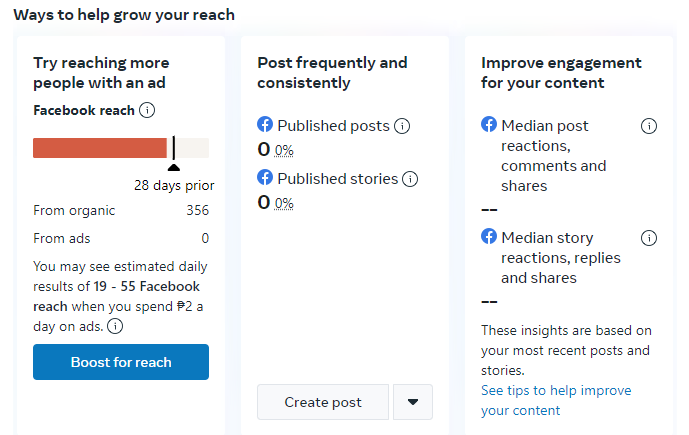Click the From organic 356 value
The width and height of the screenshot is (689, 435).
[x=197, y=210]
